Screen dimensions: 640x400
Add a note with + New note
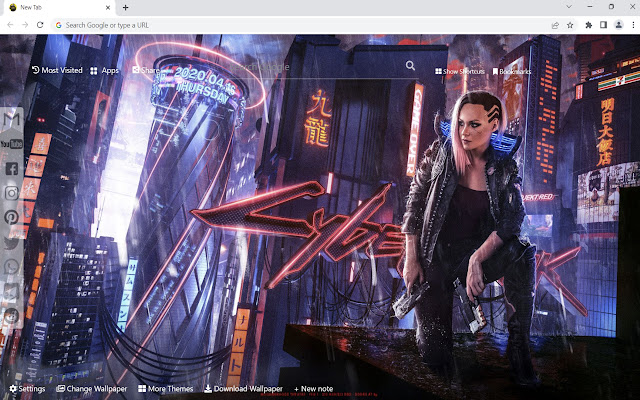click(x=313, y=389)
